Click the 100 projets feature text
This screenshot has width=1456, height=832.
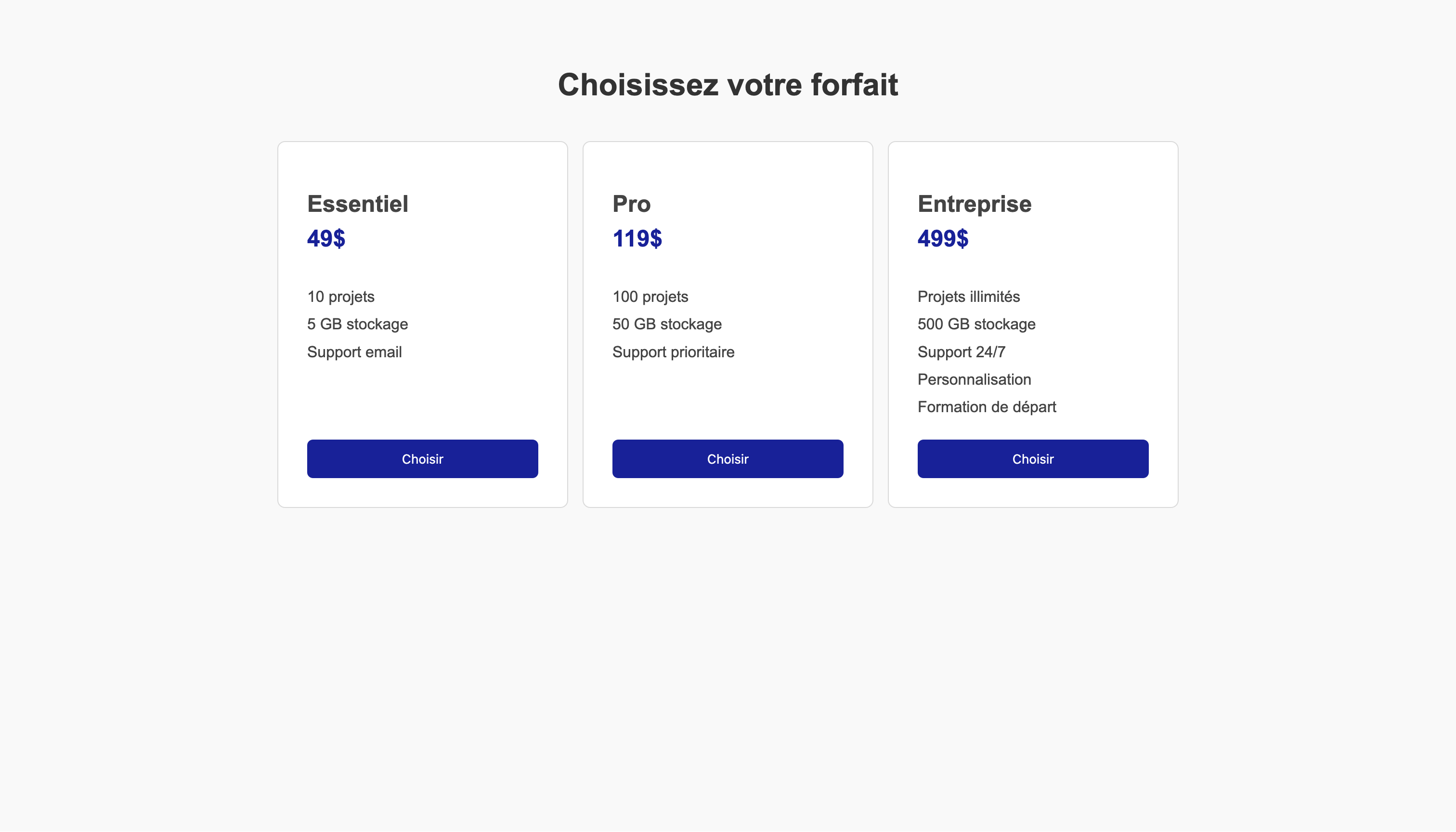click(x=650, y=297)
